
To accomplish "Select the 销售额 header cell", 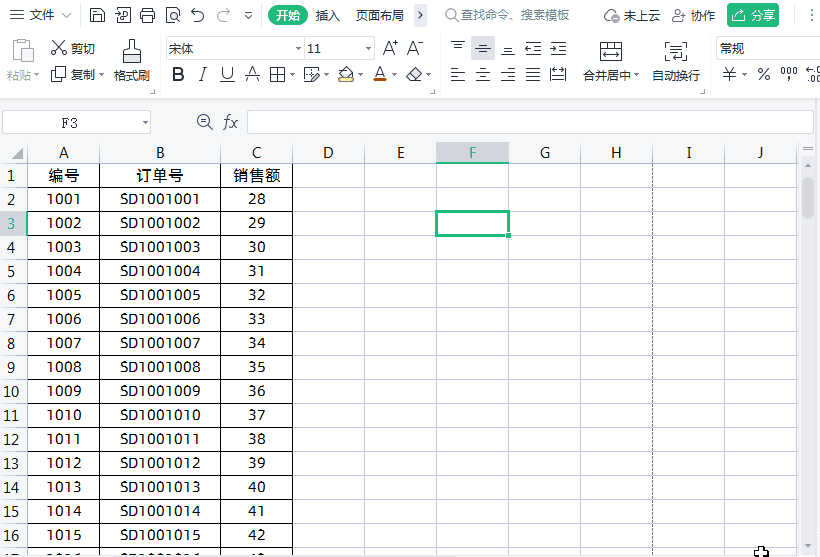I will click(256, 176).
